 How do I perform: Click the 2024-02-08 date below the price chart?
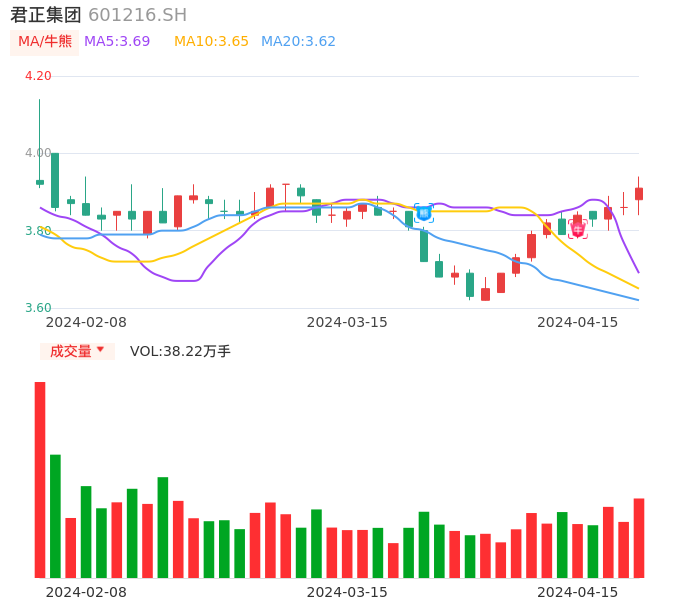86,322
